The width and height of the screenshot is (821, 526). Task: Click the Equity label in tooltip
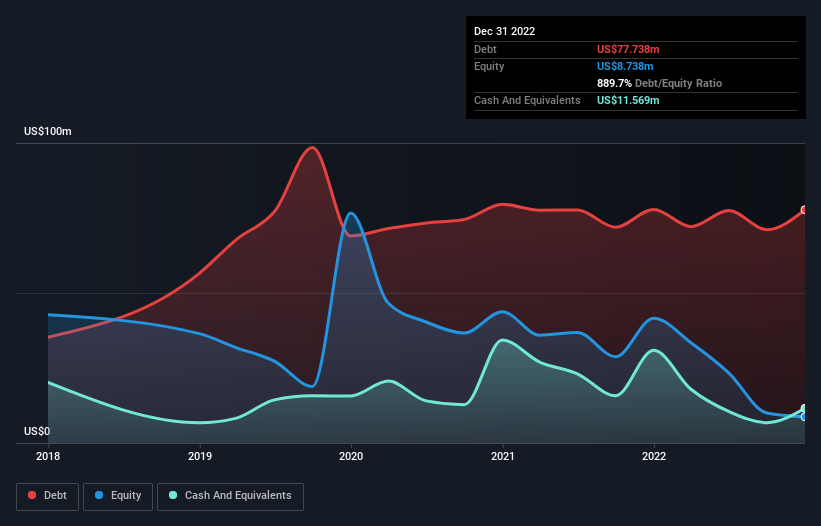point(489,66)
